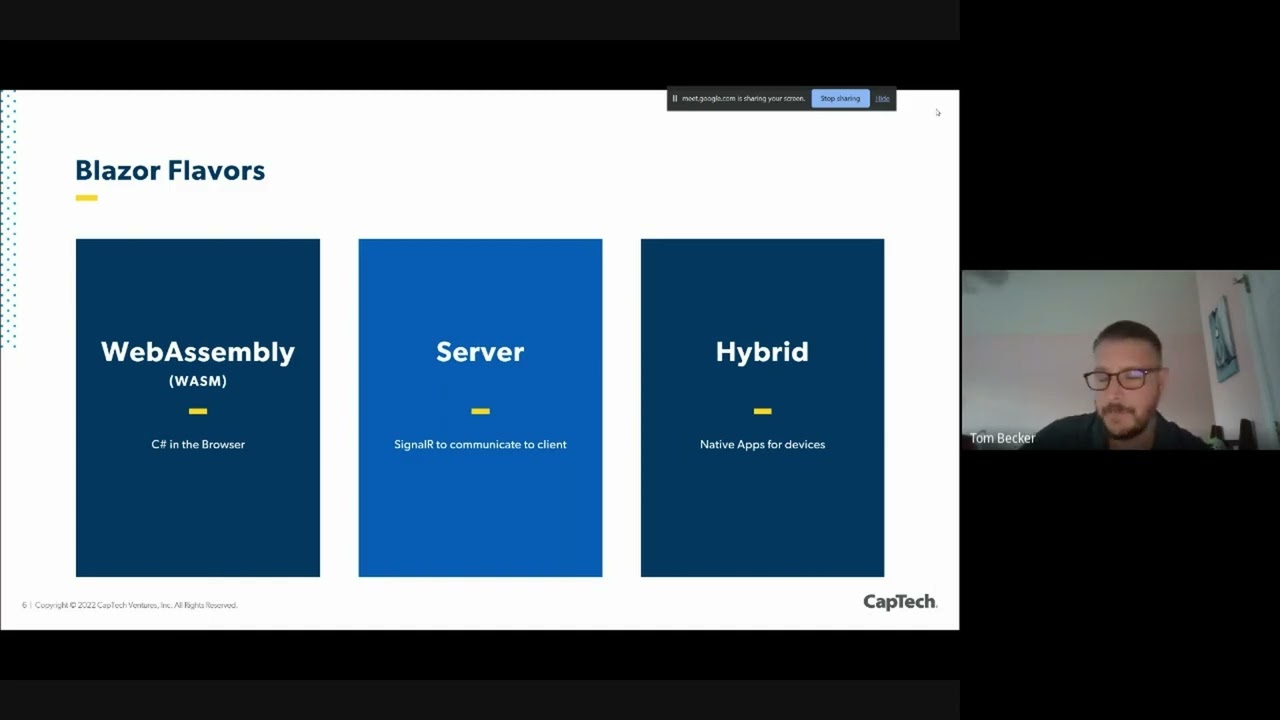Select the Server flavor card
The width and height of the screenshot is (1280, 720).
point(480,408)
